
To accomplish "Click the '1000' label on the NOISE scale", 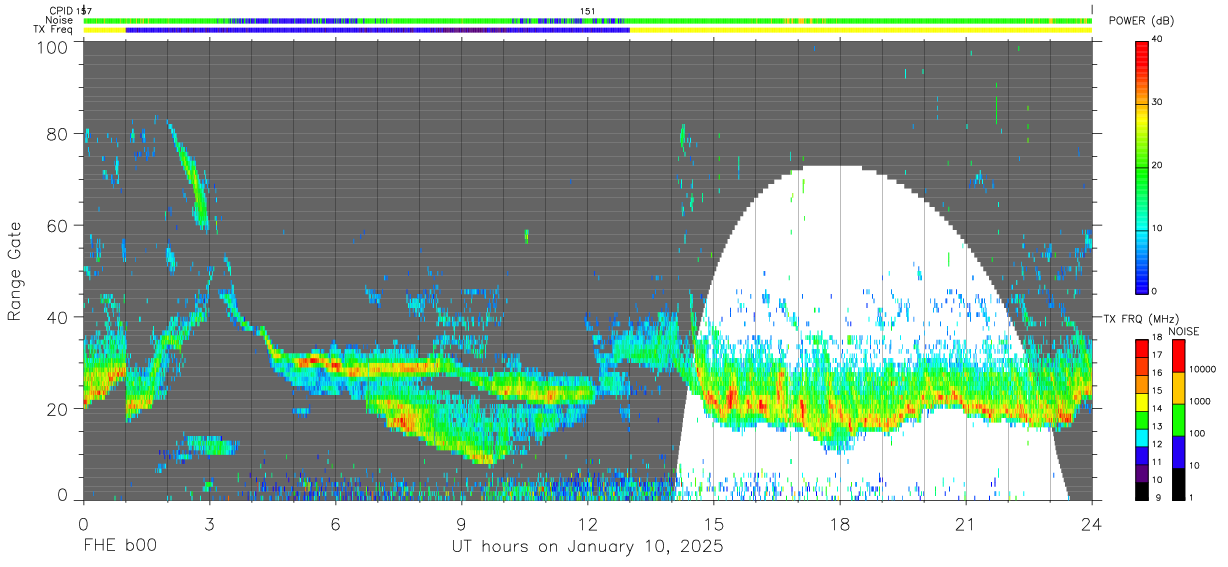I will pyautogui.click(x=1200, y=401).
